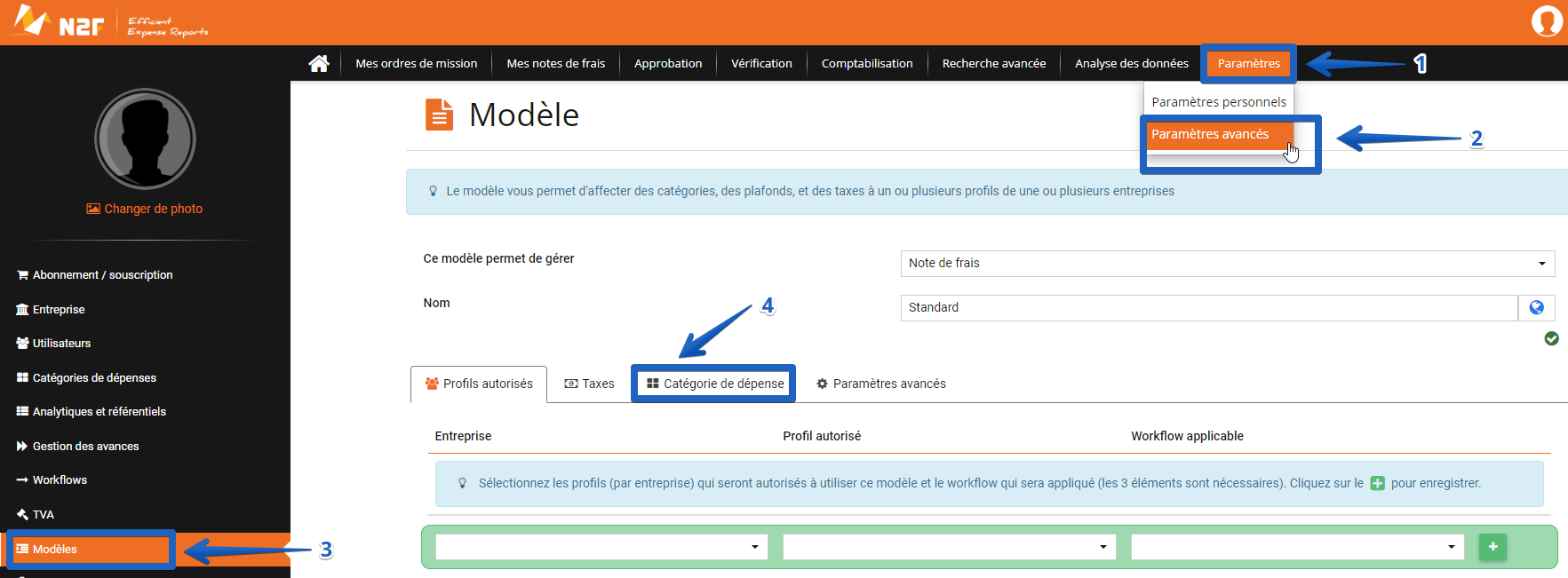1568x578 pixels.
Task: Click the Ce modèle permet de gérer label
Action: point(498,258)
